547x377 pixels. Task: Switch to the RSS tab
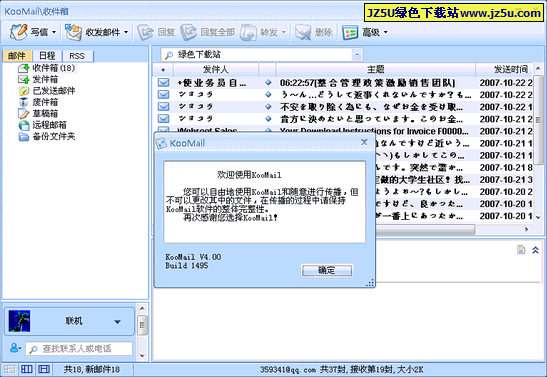coord(77,56)
